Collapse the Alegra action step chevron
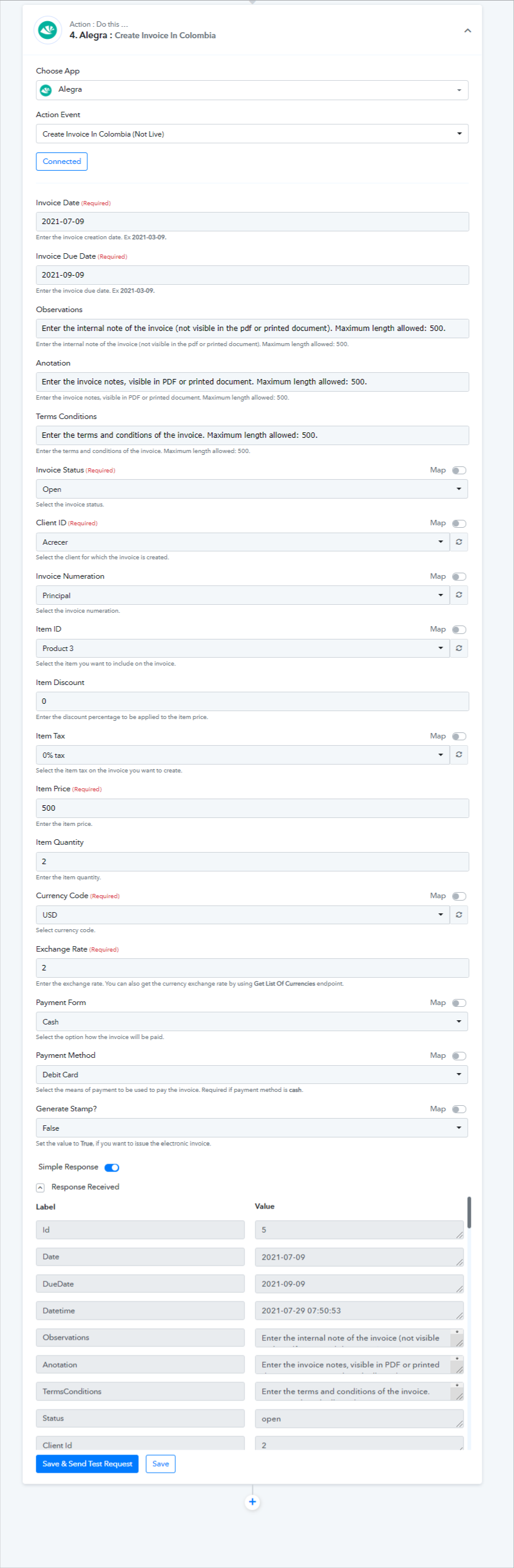The height and width of the screenshot is (1568, 514). (x=467, y=30)
